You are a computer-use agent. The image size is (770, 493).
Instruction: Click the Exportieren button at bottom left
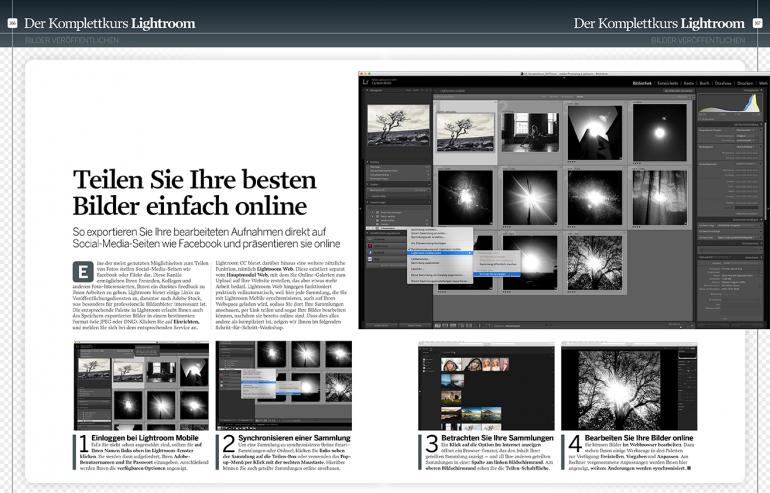415,326
